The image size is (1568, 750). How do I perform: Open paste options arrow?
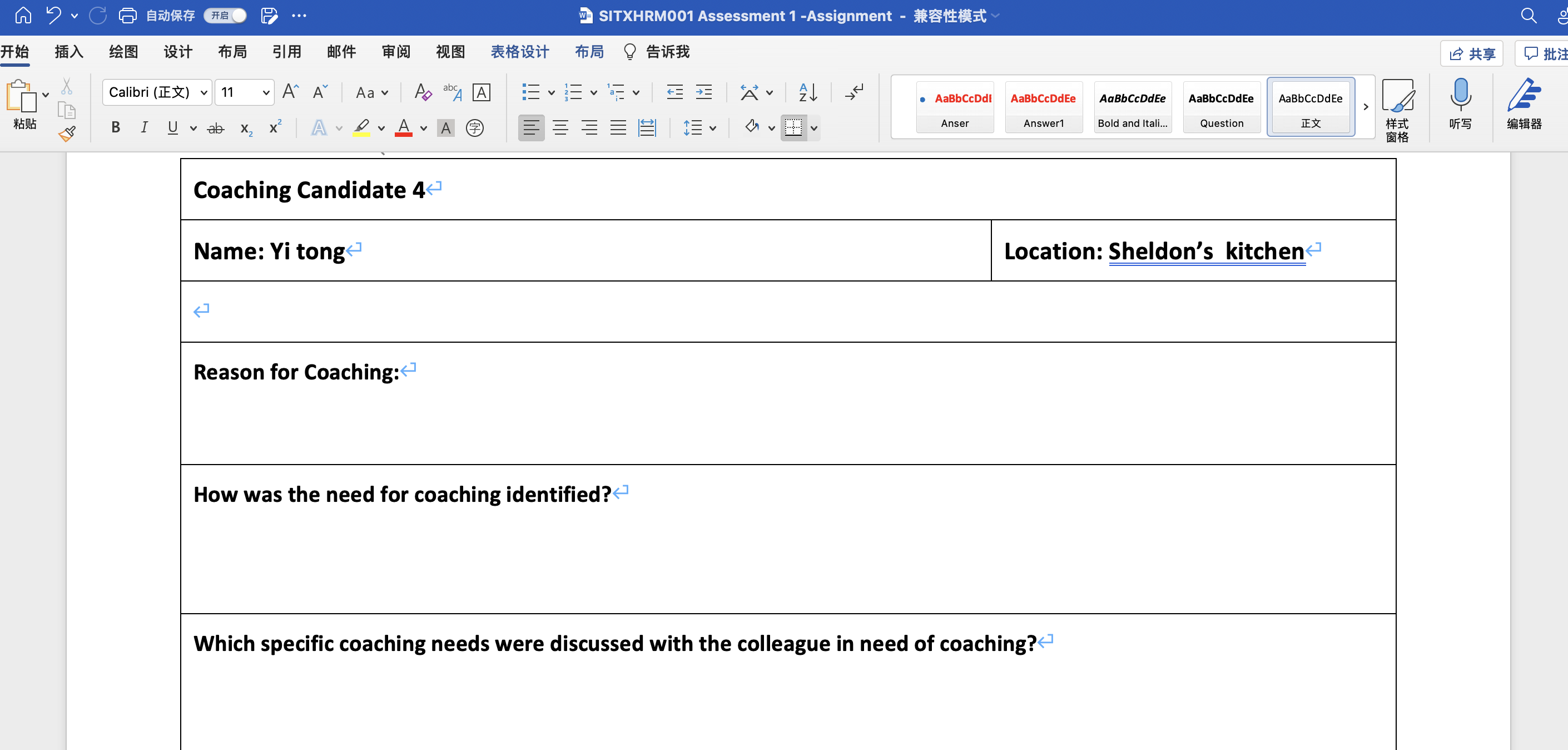point(46,95)
